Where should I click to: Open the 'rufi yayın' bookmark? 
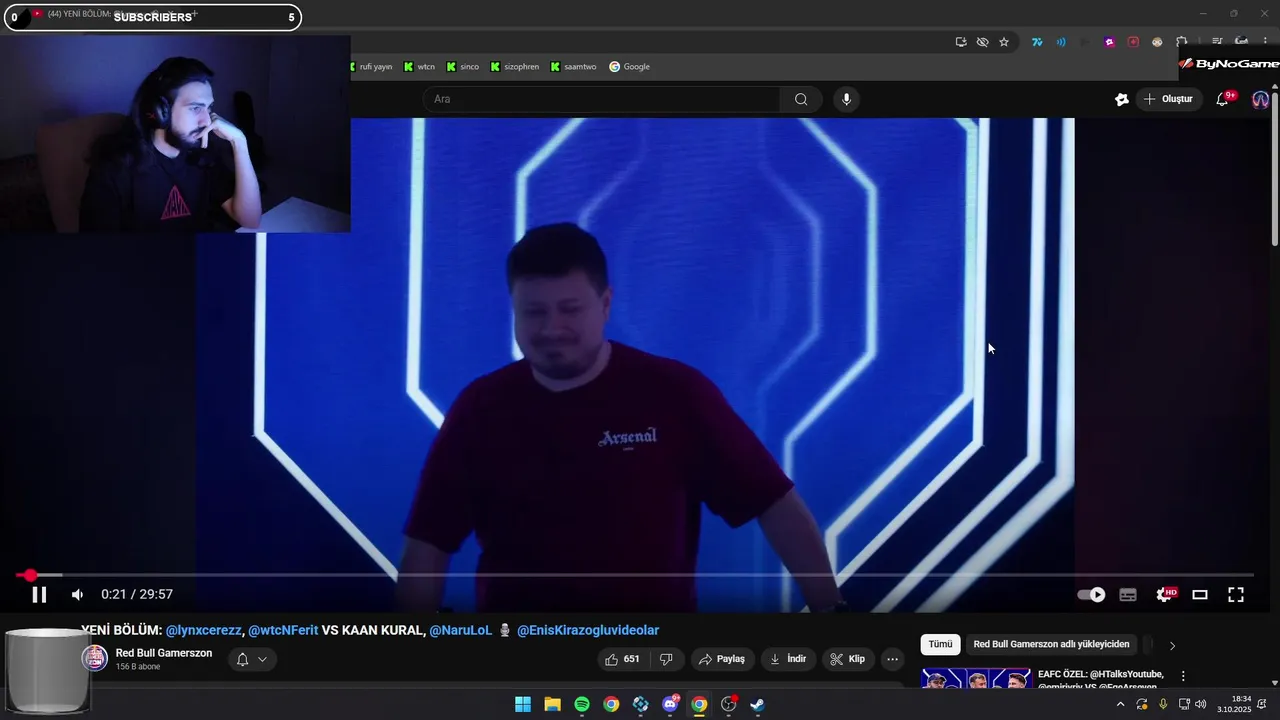click(371, 67)
